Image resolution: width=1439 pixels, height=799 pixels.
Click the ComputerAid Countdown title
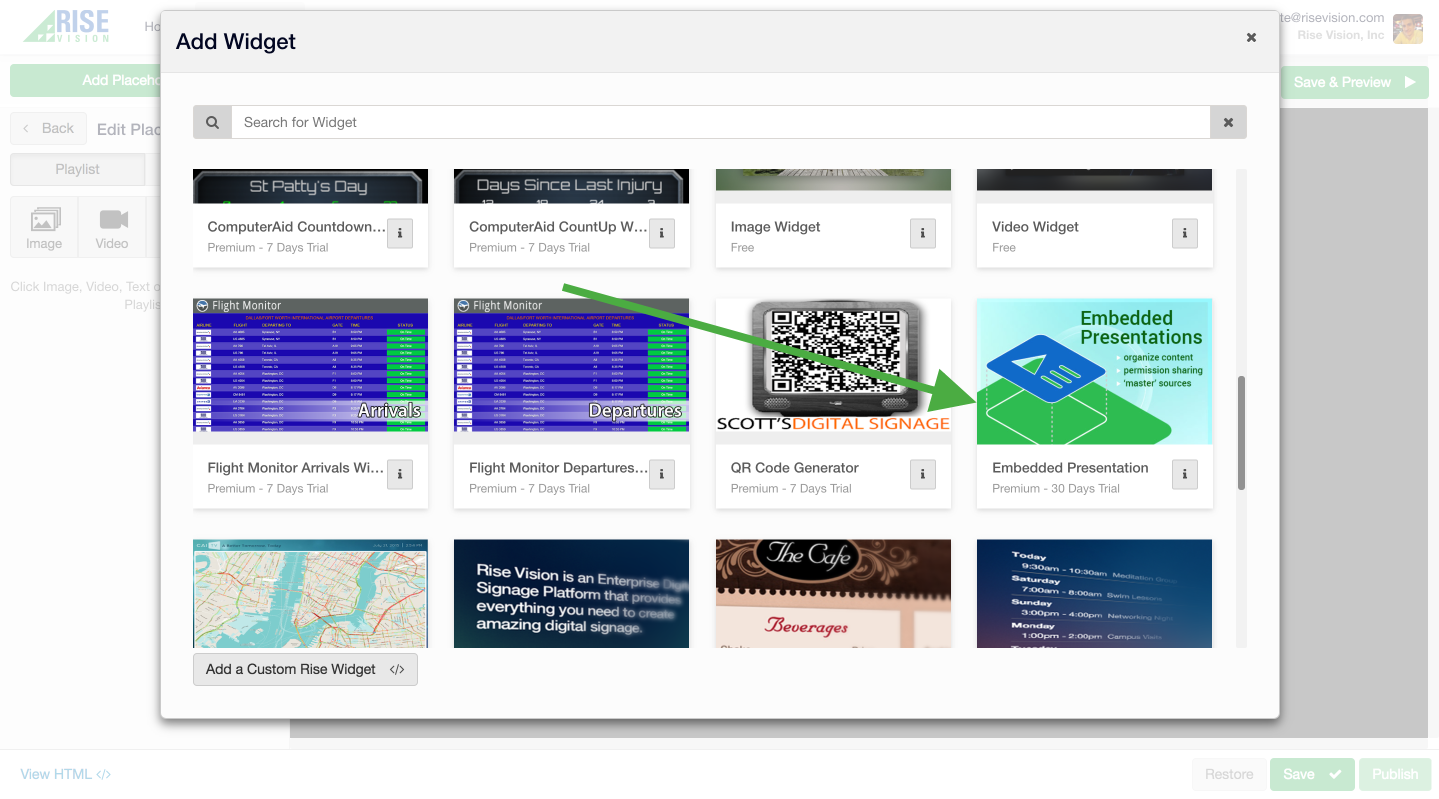[296, 227]
